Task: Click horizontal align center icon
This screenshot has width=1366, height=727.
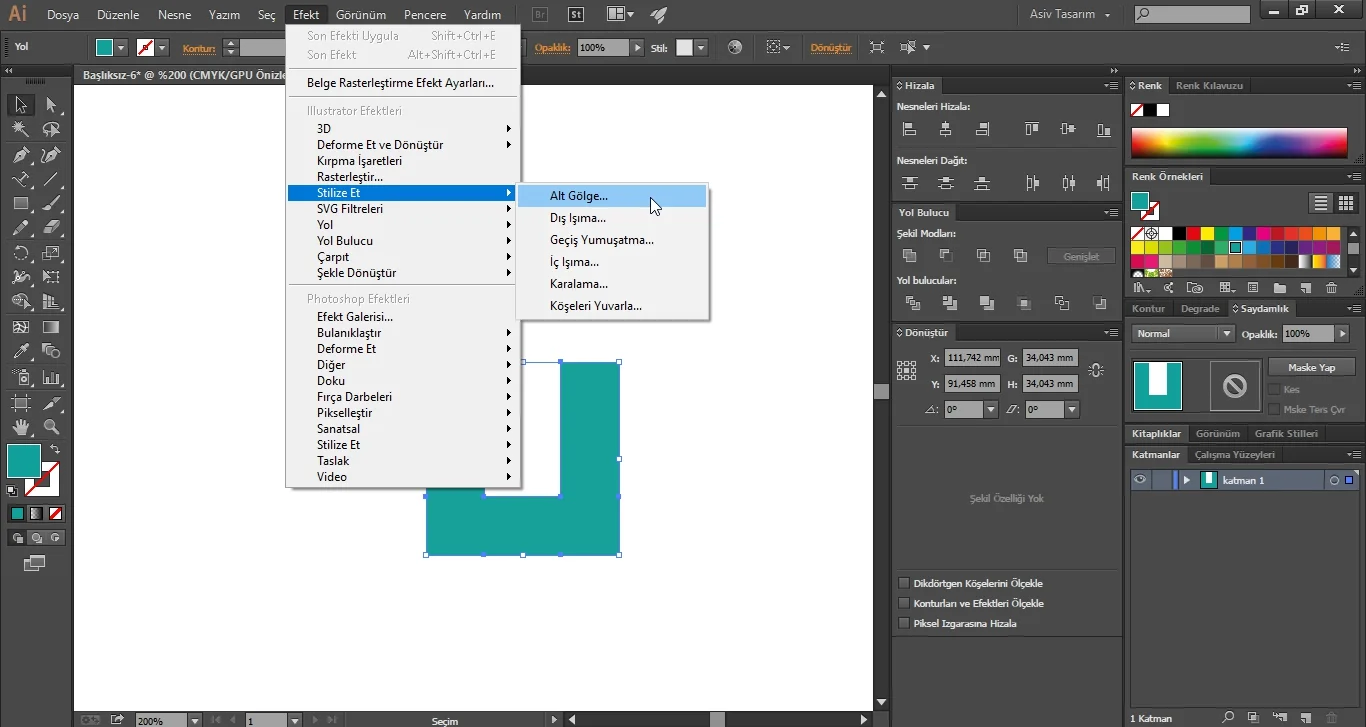Action: [x=946, y=129]
